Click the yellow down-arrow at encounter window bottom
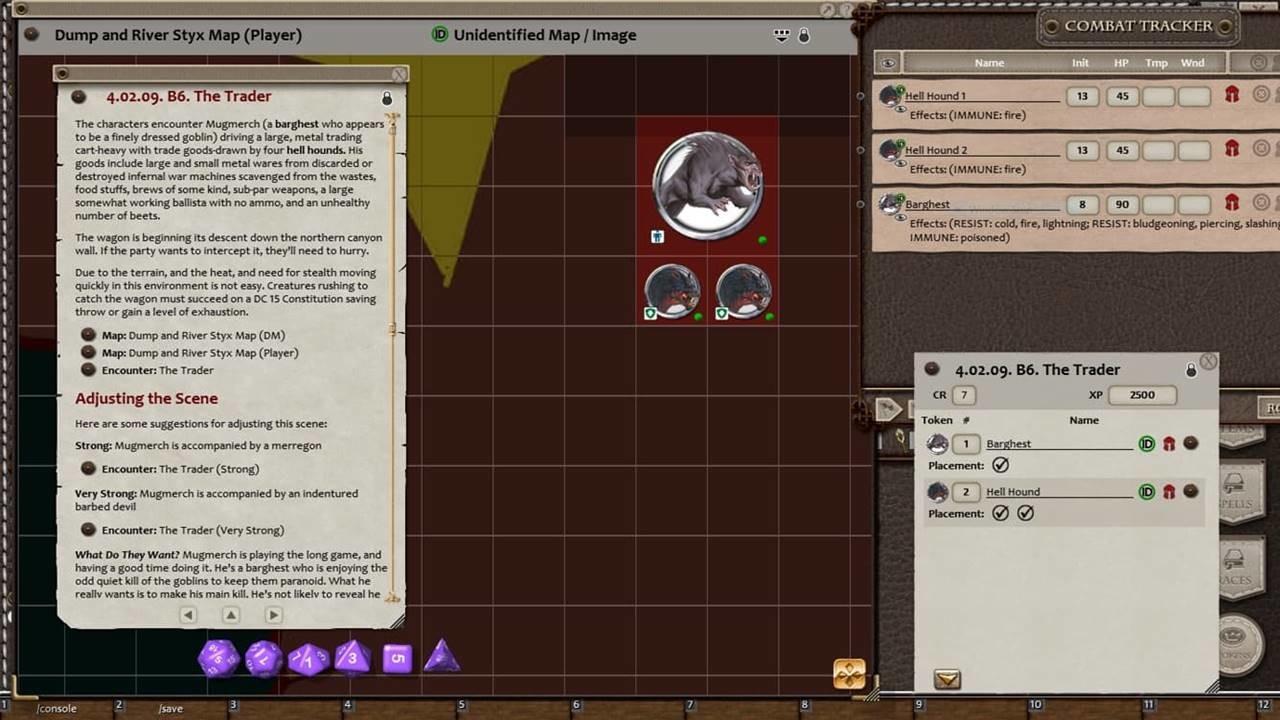Viewport: 1280px width, 720px height. coord(945,678)
